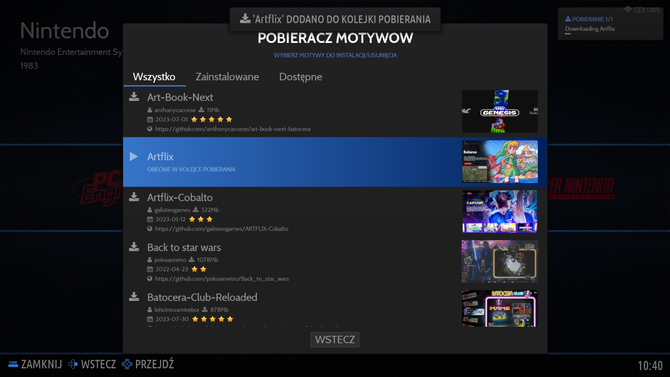Click the 2022-04-23 date of Back to star wars
670x377 pixels.
[x=171, y=269]
